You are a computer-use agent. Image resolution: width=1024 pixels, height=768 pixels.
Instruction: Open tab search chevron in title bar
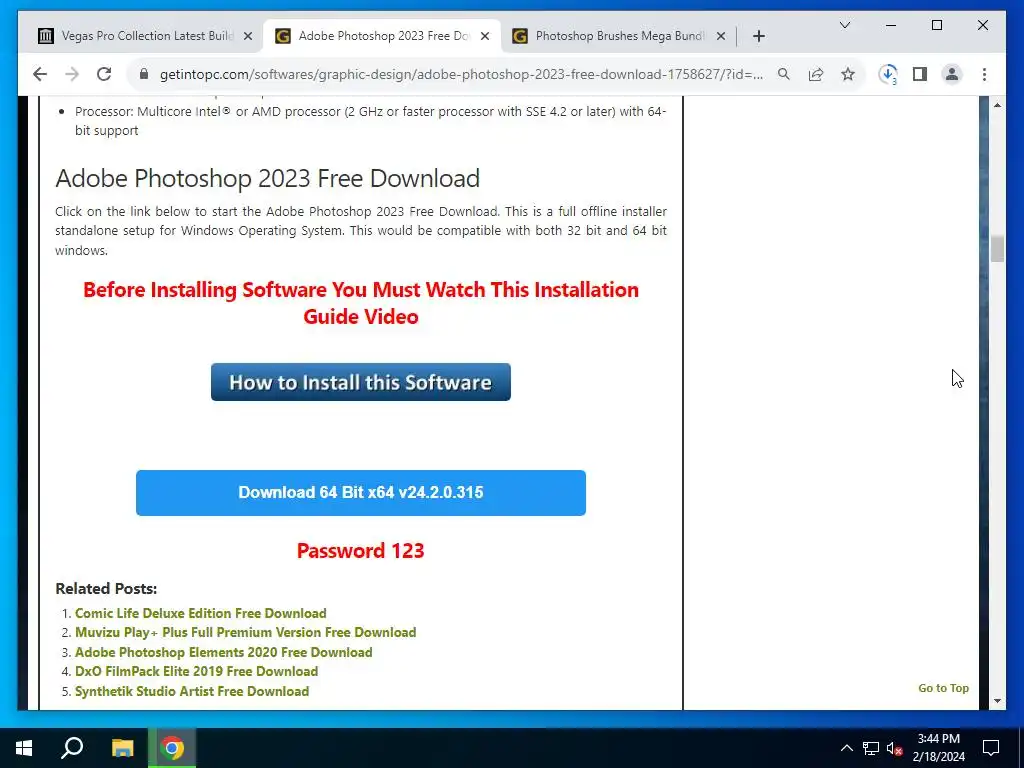844,25
